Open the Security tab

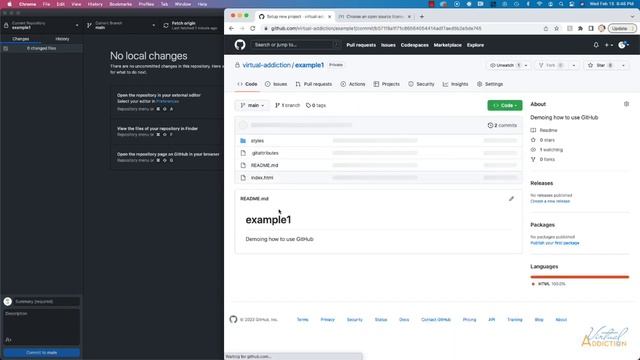(x=421, y=84)
